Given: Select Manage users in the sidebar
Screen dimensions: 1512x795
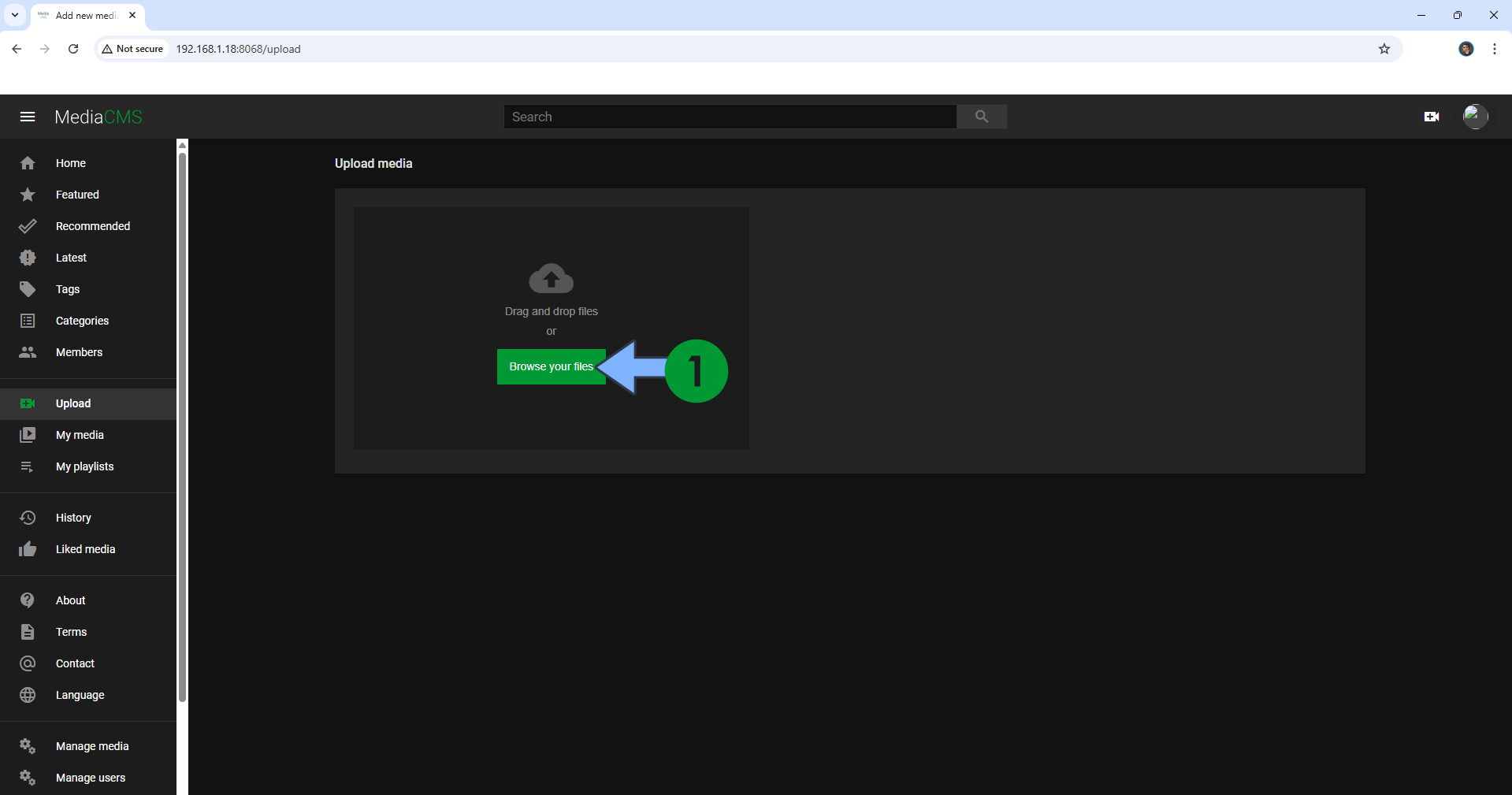Looking at the screenshot, I should [x=90, y=778].
